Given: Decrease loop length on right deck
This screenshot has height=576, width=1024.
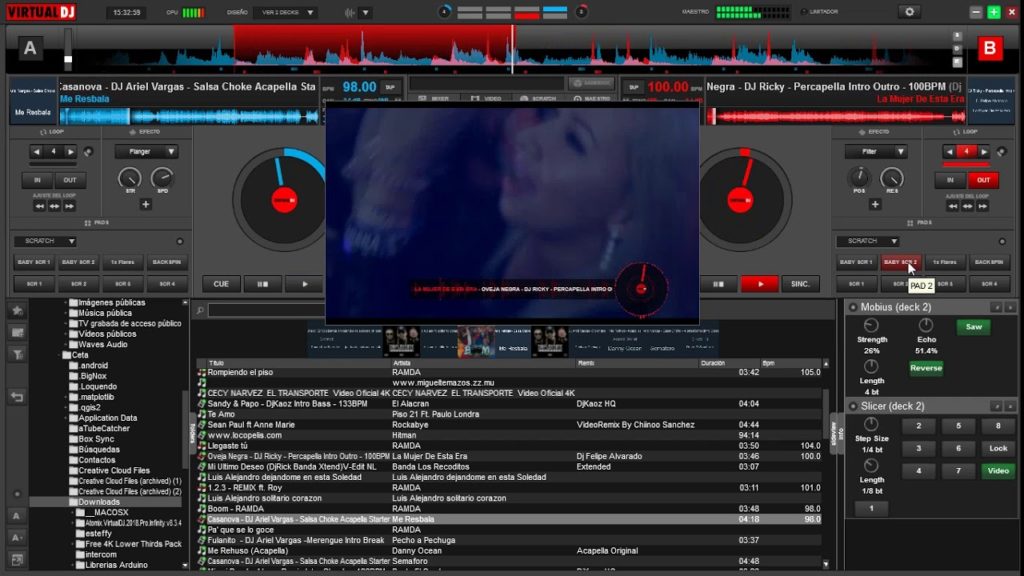Looking at the screenshot, I should click(950, 152).
